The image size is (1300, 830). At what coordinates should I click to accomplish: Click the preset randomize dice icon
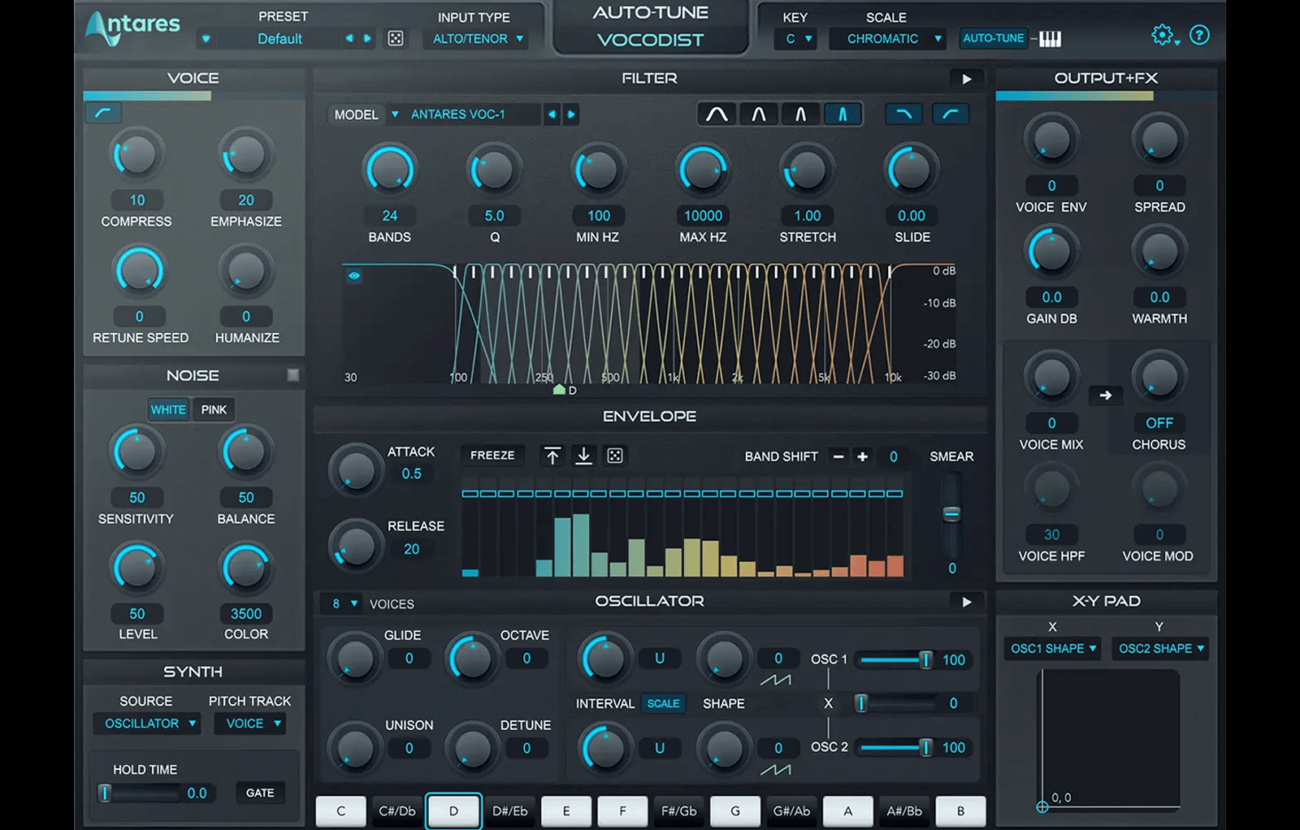(396, 39)
